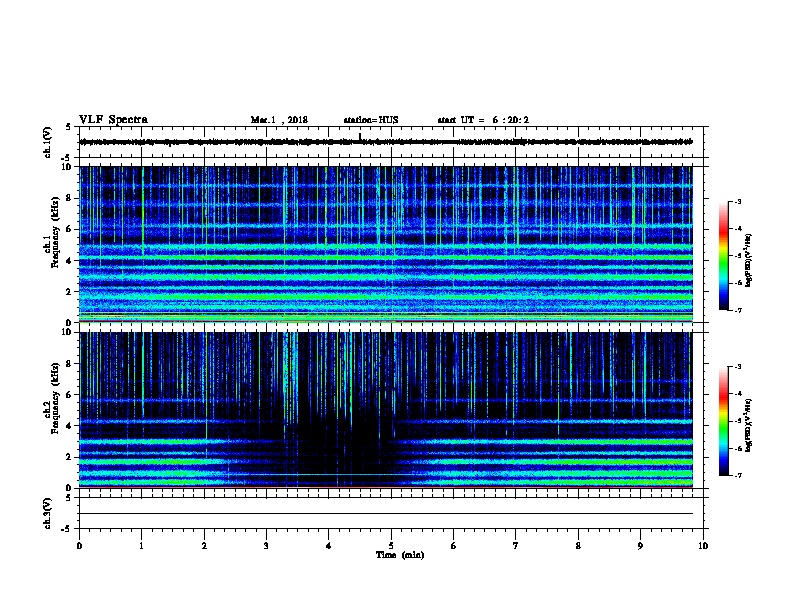
Task: Click the ch.2 frequency tick label "2"
Action: click(x=70, y=457)
